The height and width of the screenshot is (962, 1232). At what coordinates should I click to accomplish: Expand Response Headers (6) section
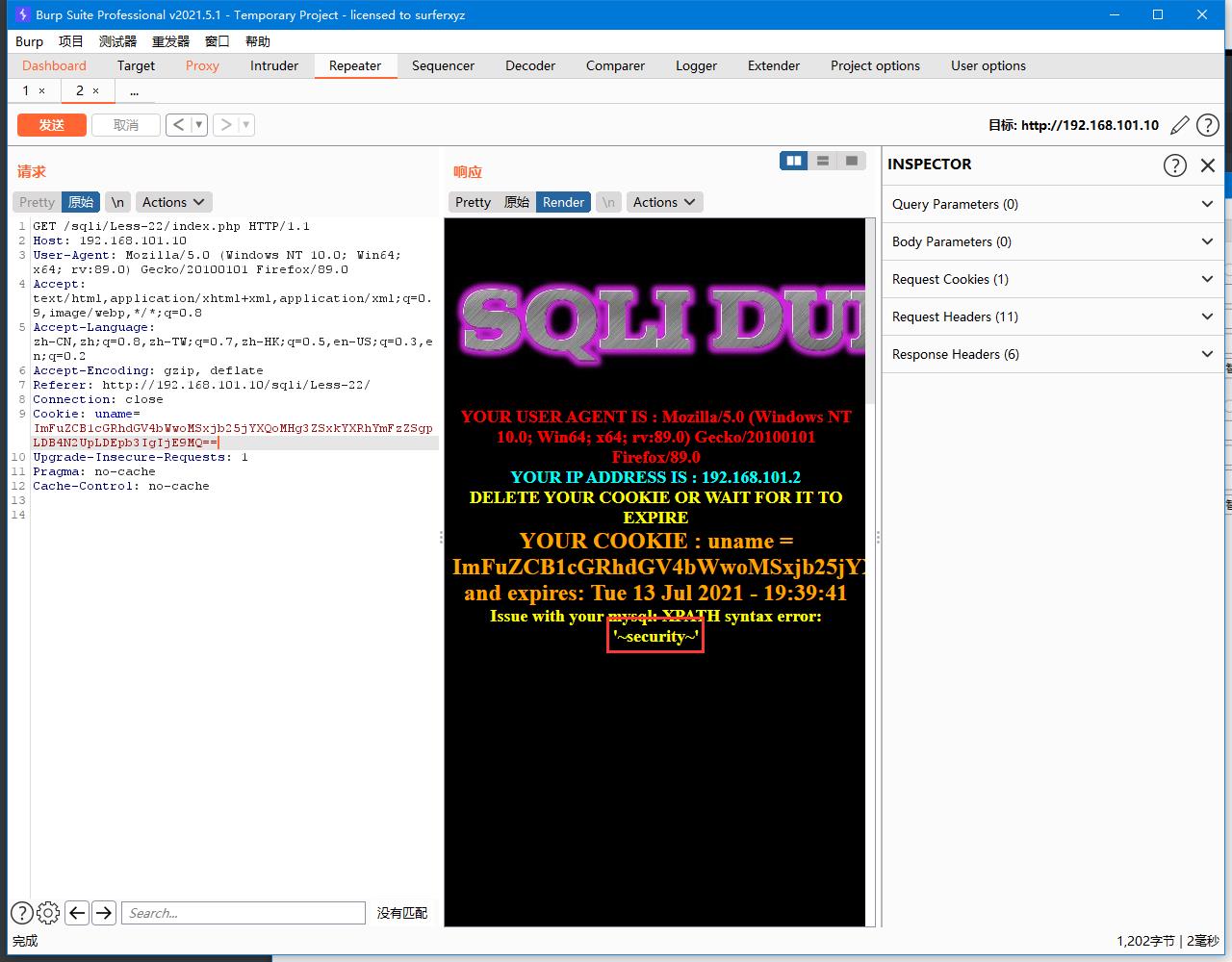1053,354
